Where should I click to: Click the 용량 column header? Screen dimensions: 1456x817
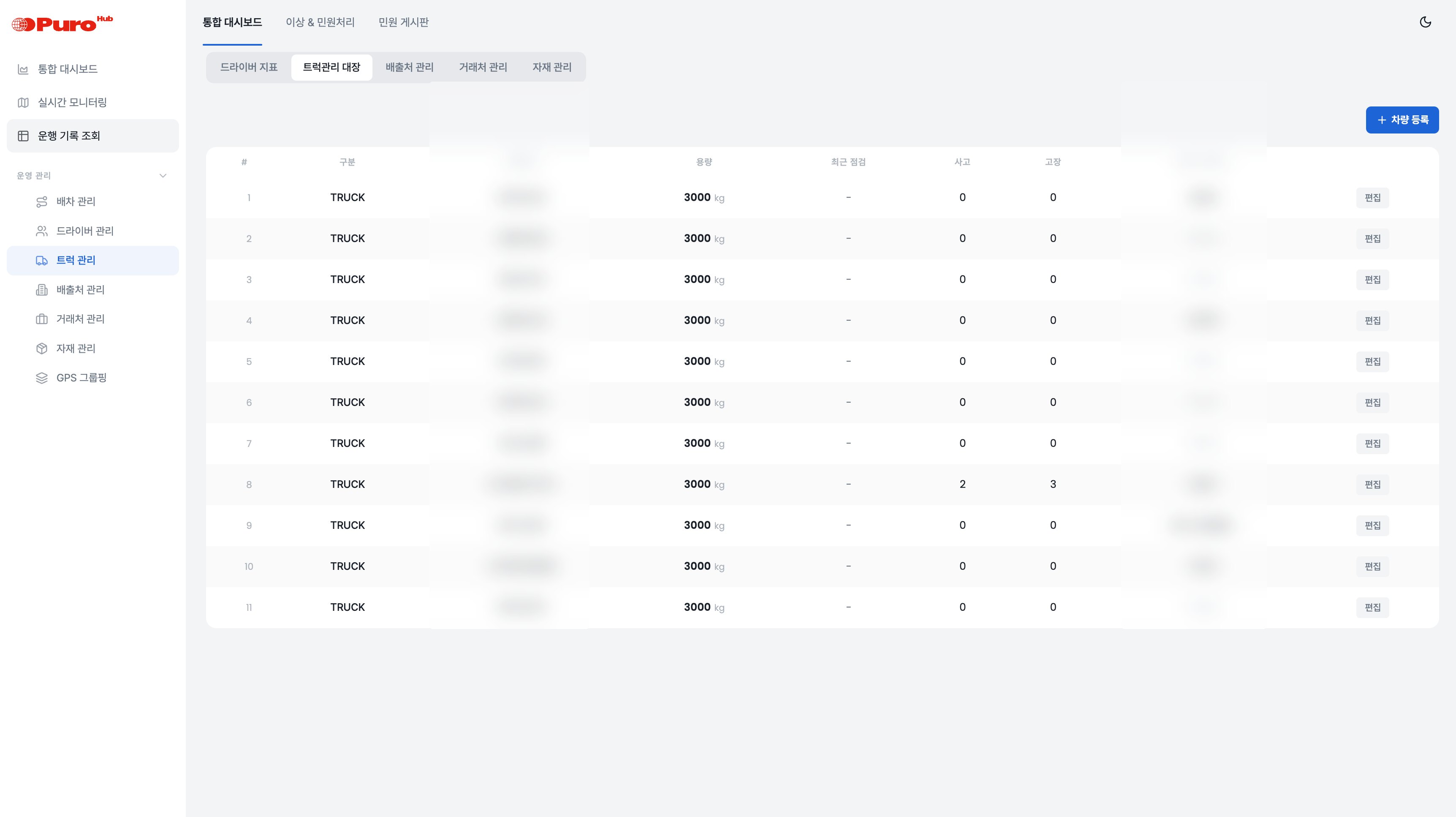[x=704, y=162]
